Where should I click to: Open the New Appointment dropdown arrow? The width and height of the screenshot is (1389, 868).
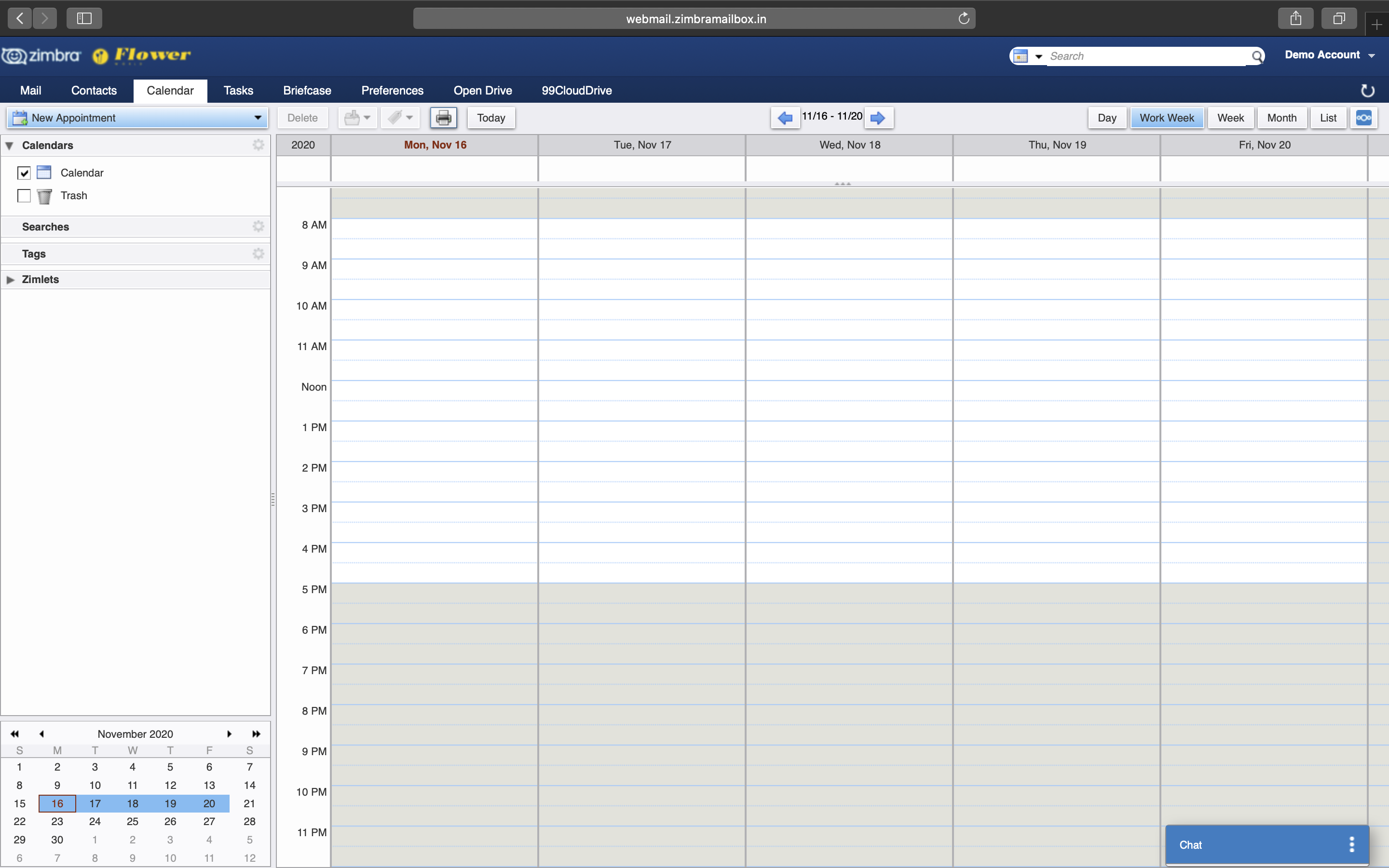point(258,118)
